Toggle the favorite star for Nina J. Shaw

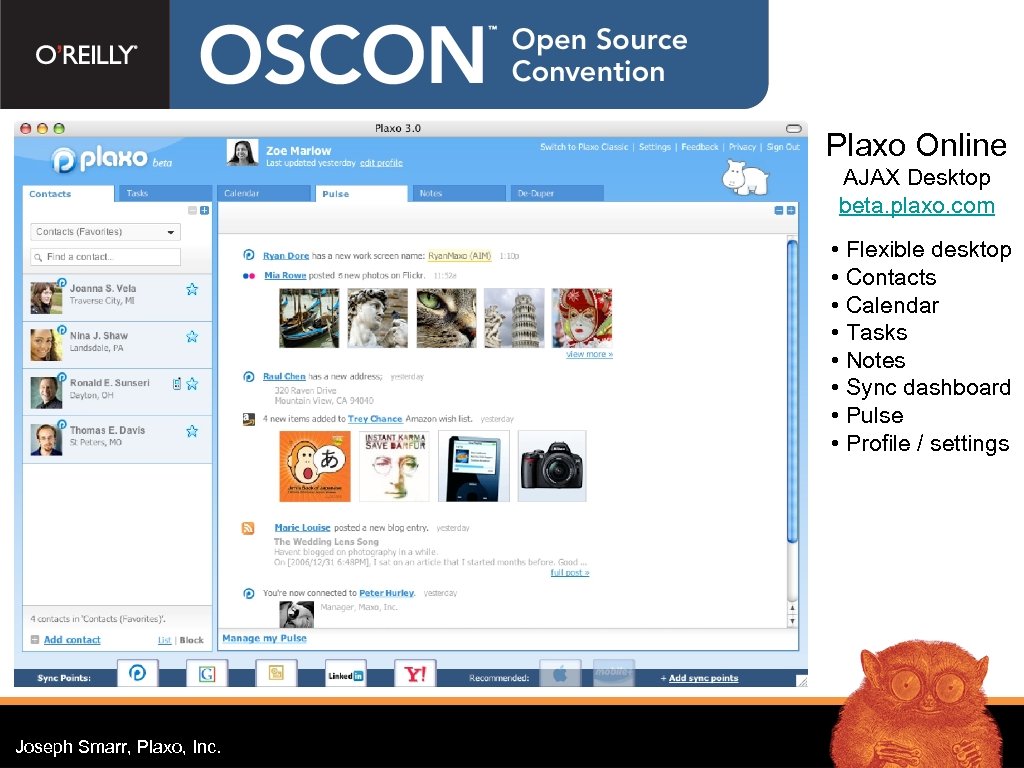pyautogui.click(x=191, y=335)
